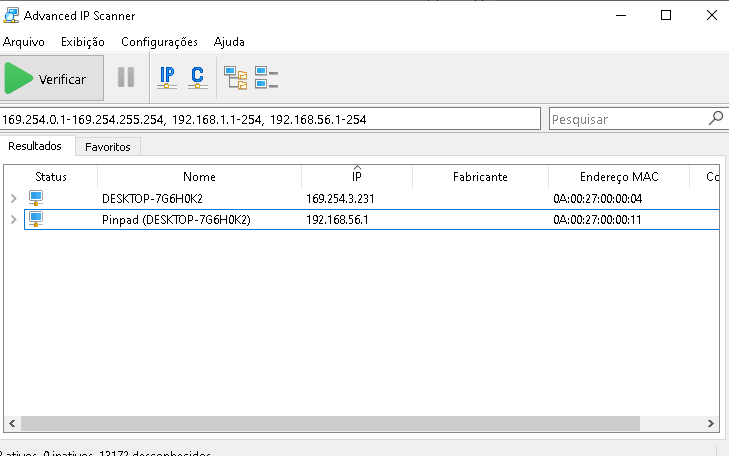Maximize the Advanced IP Scanner window
The height and width of the screenshot is (456, 729).
tap(666, 15)
